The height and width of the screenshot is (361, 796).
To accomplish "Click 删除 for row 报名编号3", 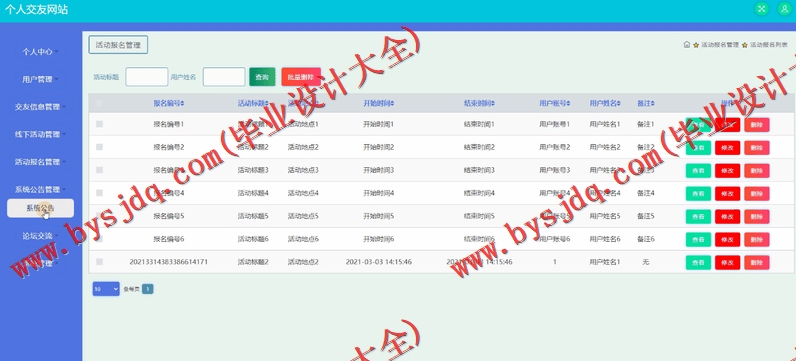I will point(757,171).
